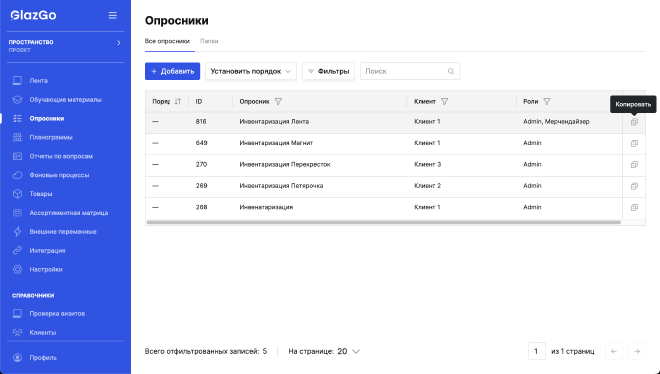Click the Интеграция link icon
Screen dimensions: 660x374
pos(17,251)
